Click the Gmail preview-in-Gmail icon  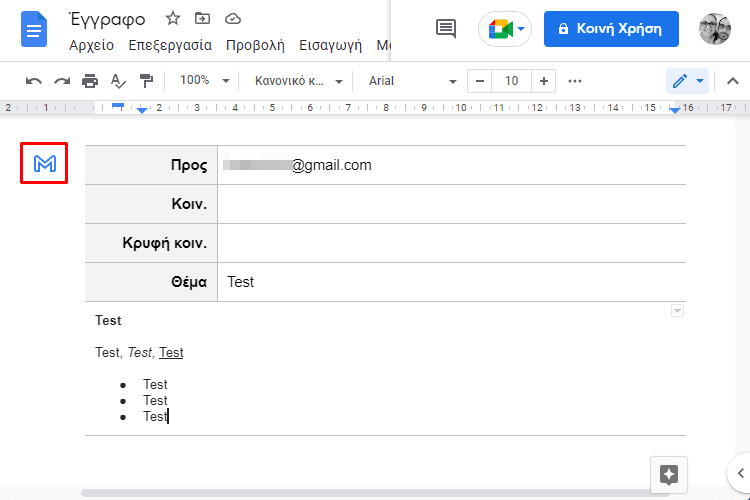coord(44,163)
